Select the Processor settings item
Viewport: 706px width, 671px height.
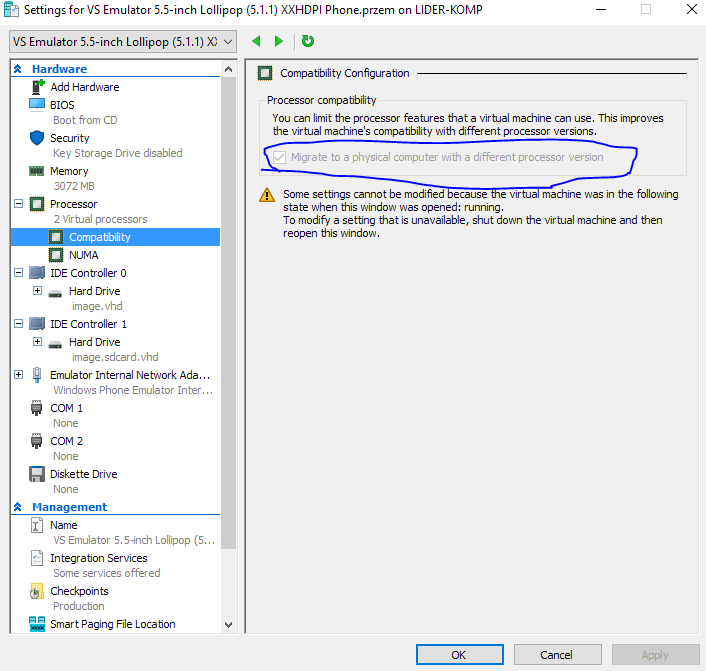(73, 204)
